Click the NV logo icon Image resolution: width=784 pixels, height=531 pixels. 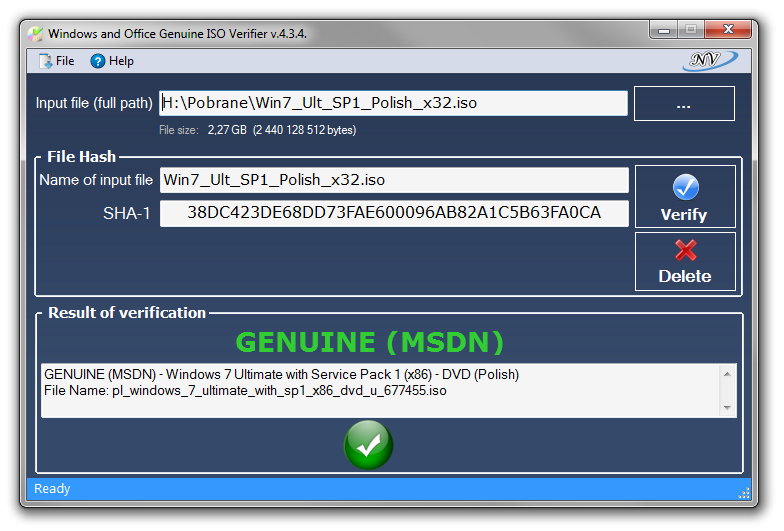tap(710, 60)
